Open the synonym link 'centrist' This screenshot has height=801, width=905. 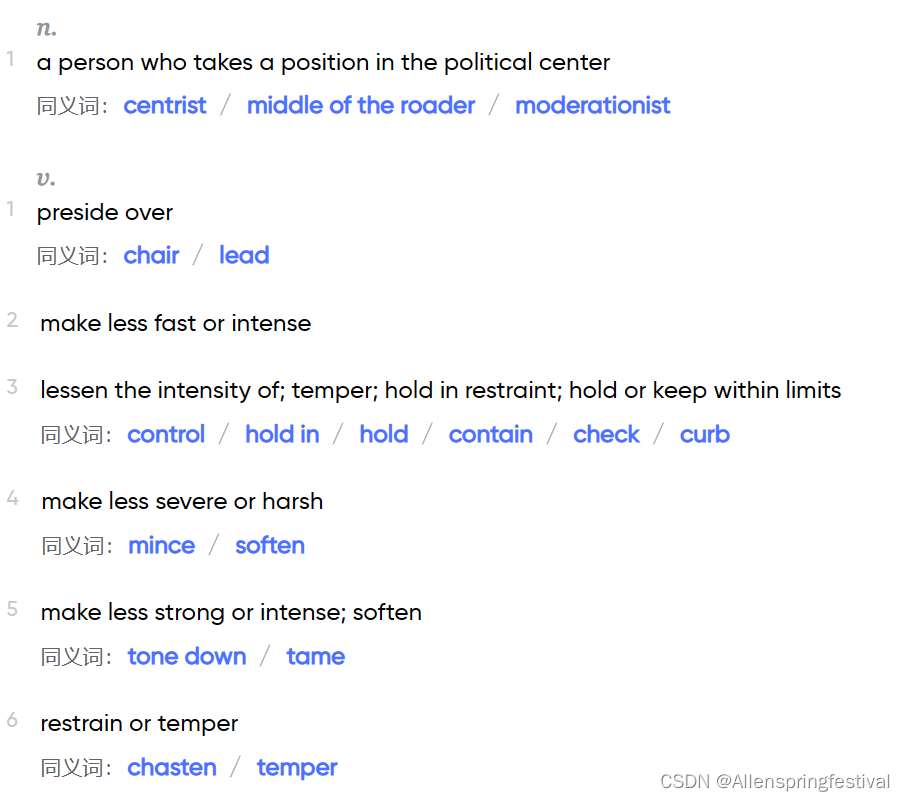tap(164, 106)
